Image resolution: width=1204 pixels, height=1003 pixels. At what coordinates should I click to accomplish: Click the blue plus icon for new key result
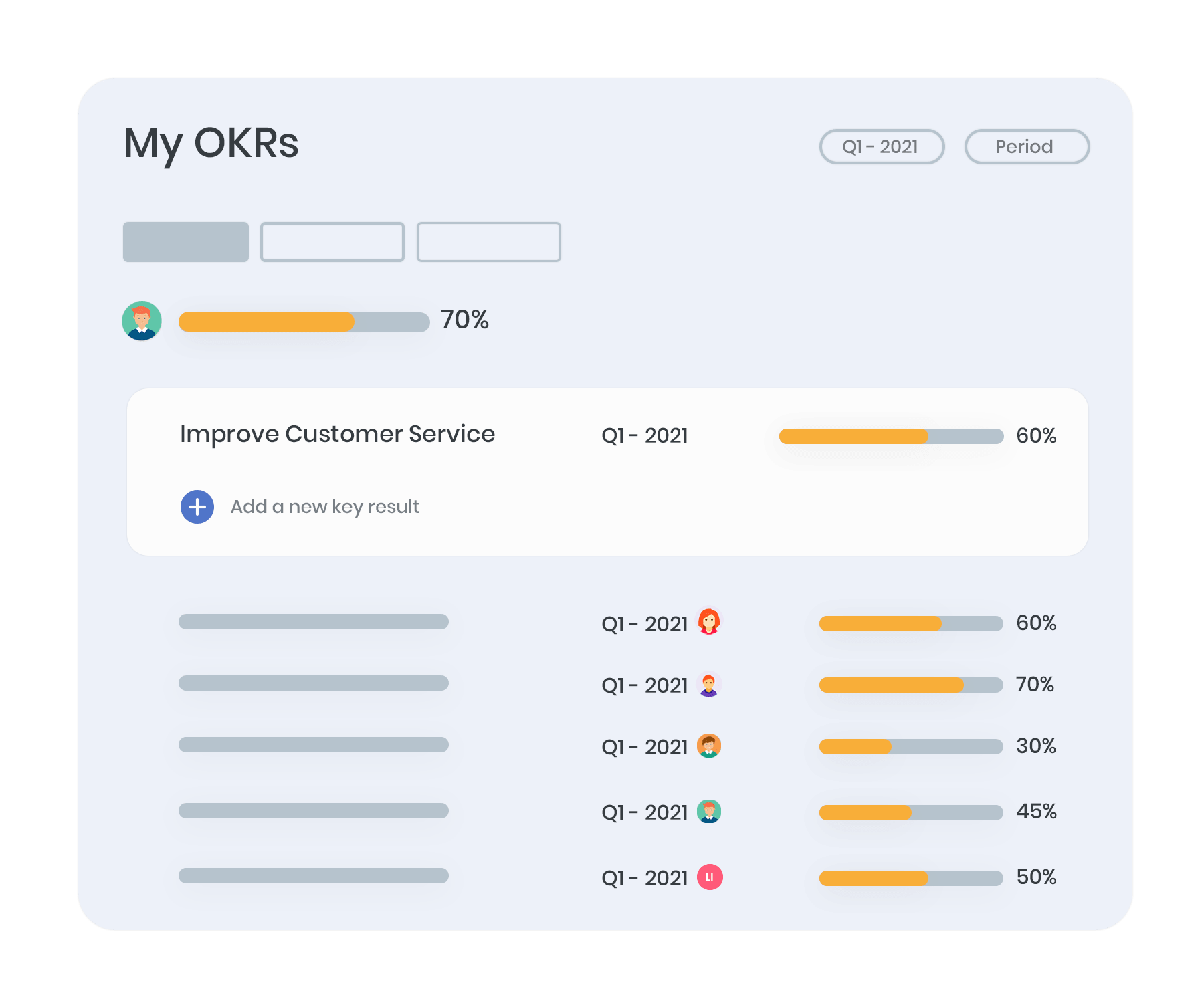[197, 507]
